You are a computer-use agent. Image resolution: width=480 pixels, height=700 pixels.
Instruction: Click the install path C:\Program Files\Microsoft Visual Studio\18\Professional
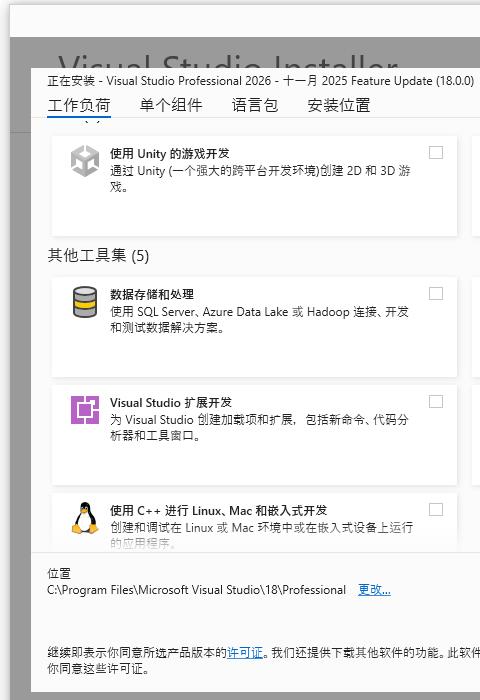(196, 590)
